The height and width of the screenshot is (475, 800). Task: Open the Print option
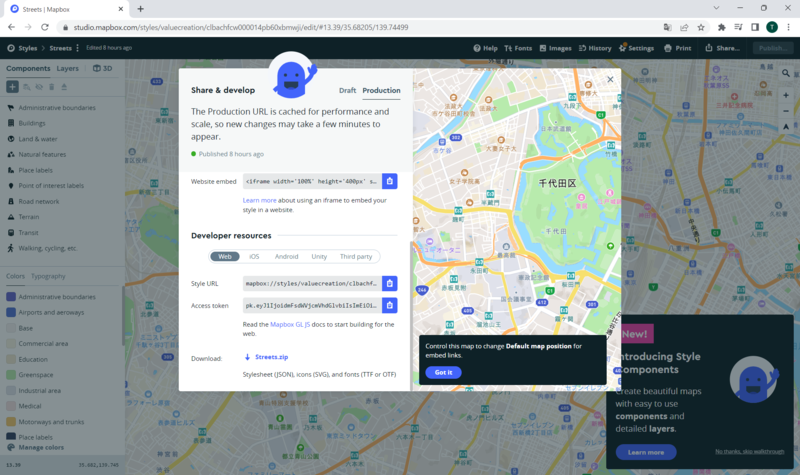pos(678,48)
